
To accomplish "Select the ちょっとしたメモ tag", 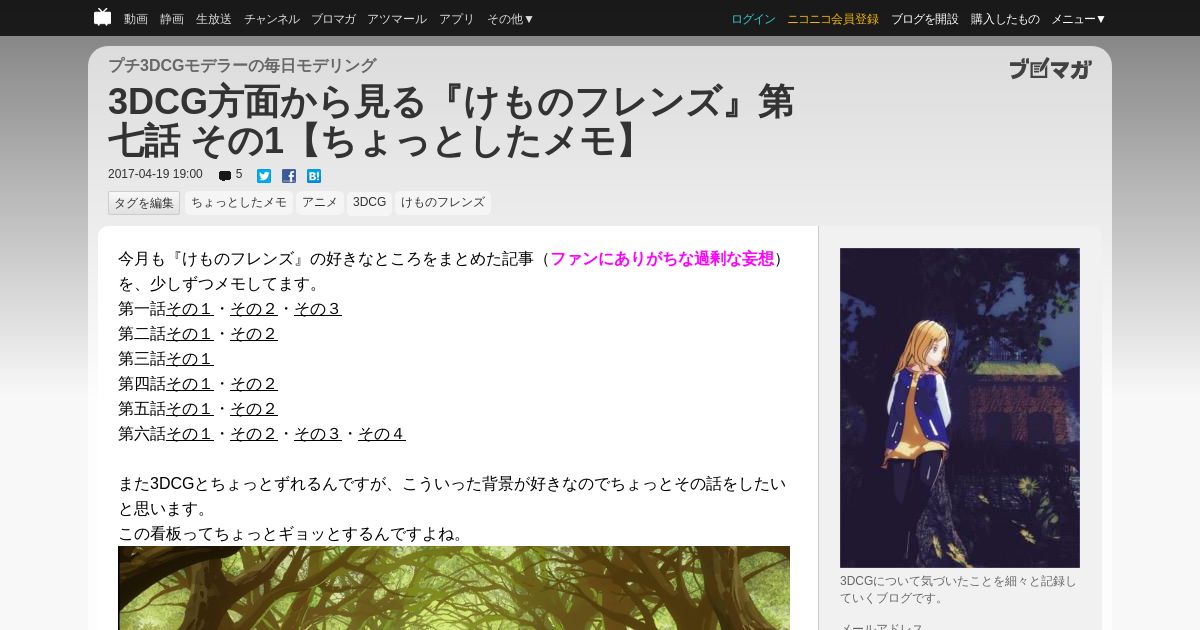I will [x=239, y=203].
